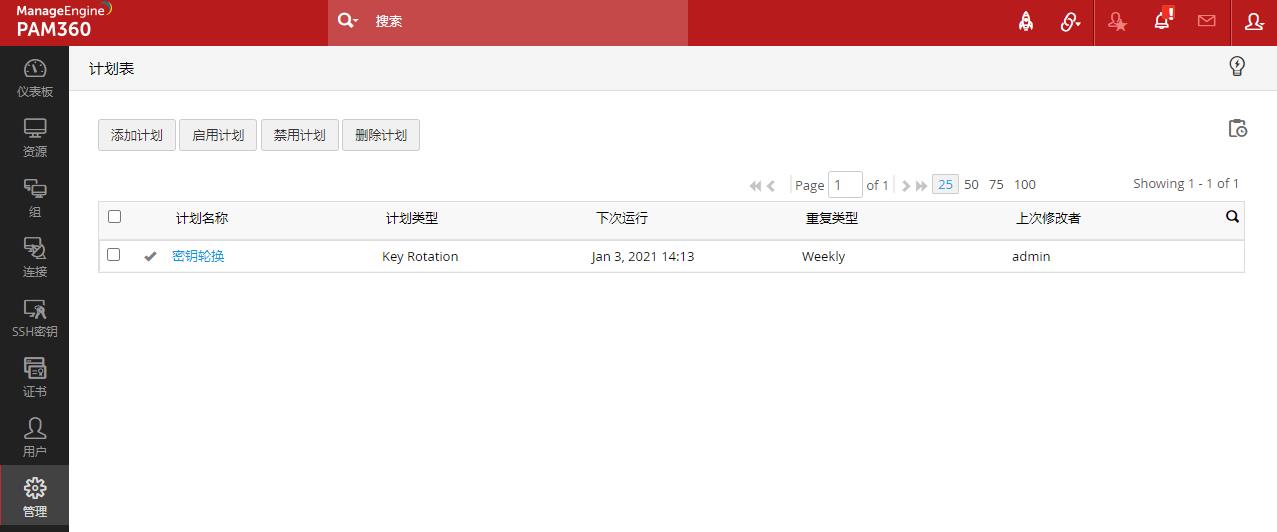Image resolution: width=1277 pixels, height=532 pixels.
Task: Click the lightbulb tips icon
Action: pyautogui.click(x=1237, y=67)
